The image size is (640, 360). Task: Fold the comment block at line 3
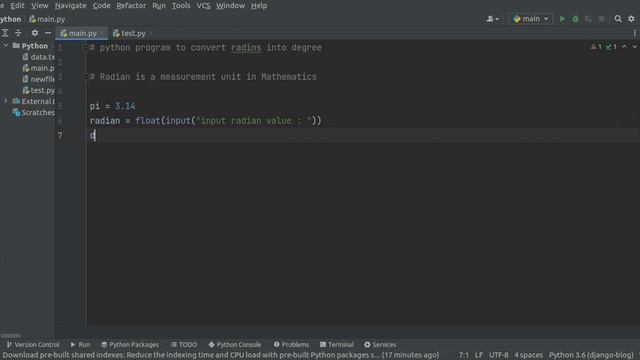[85, 77]
